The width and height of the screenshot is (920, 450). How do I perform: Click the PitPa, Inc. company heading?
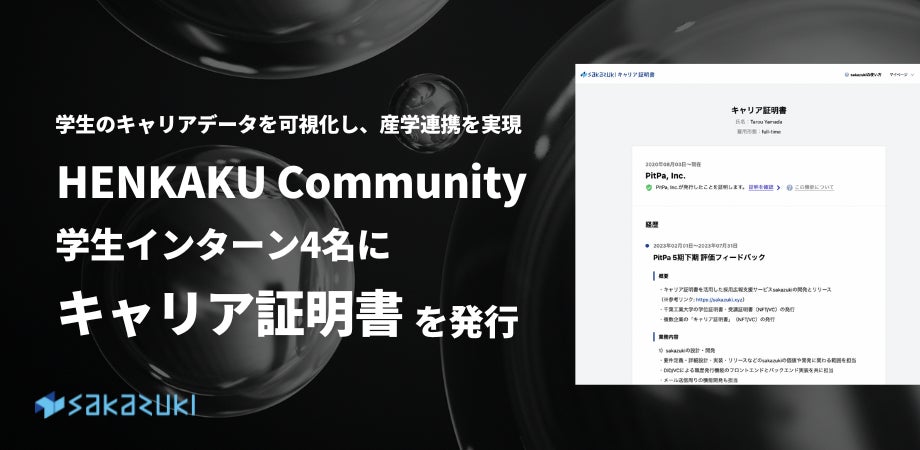665,175
